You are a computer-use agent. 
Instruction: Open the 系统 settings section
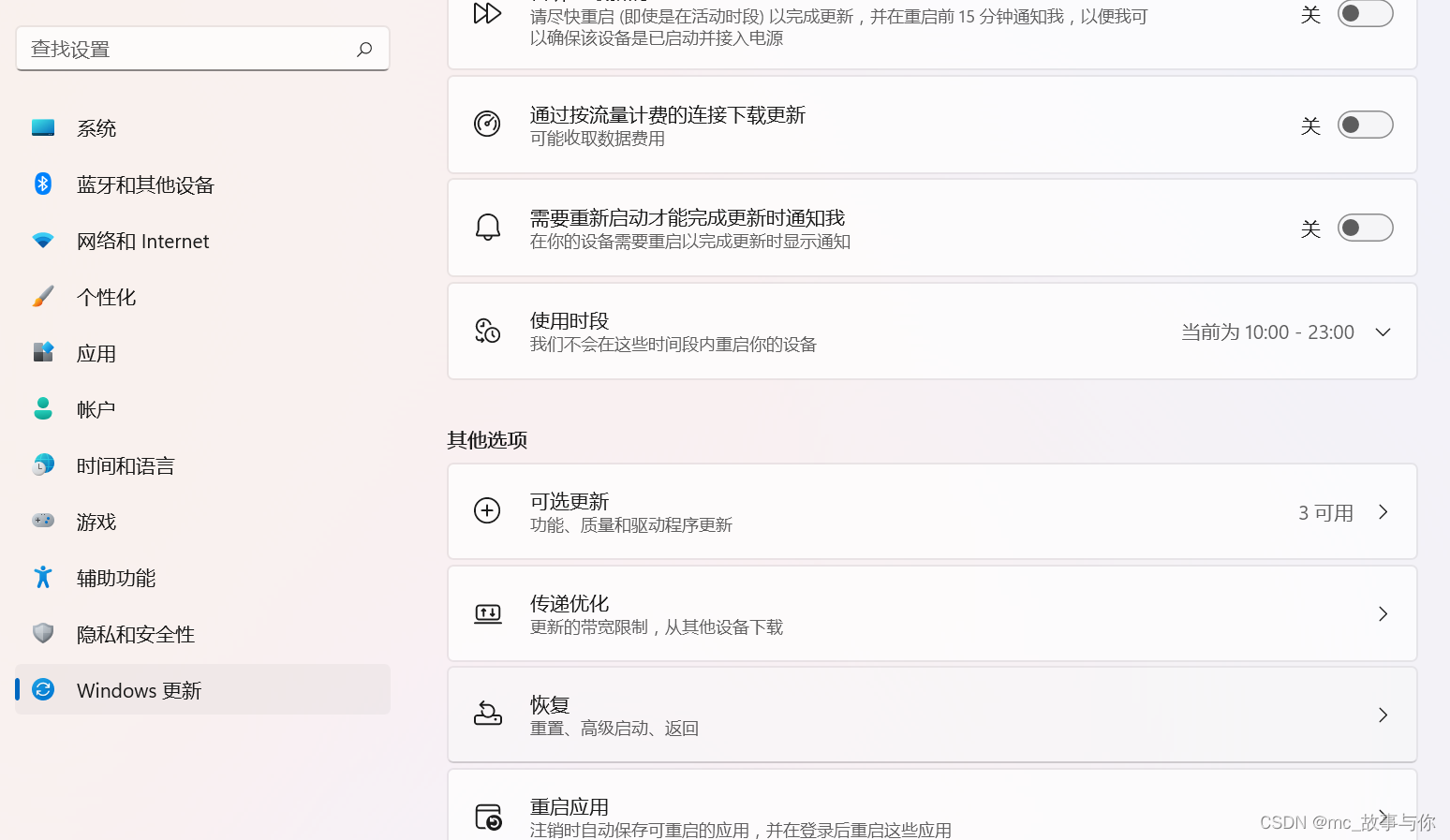point(202,128)
